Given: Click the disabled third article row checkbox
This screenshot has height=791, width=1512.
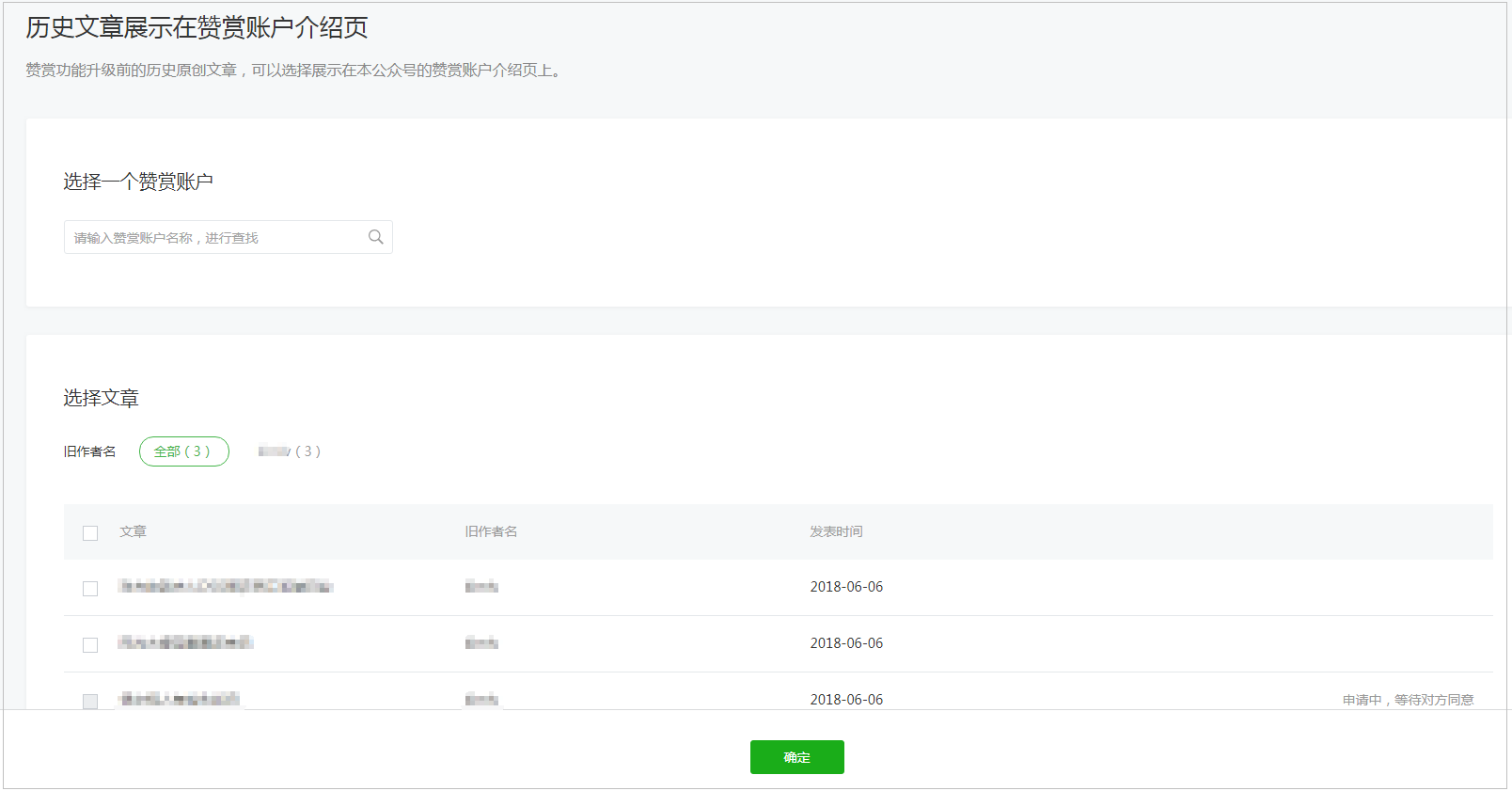Looking at the screenshot, I should click(x=90, y=702).
